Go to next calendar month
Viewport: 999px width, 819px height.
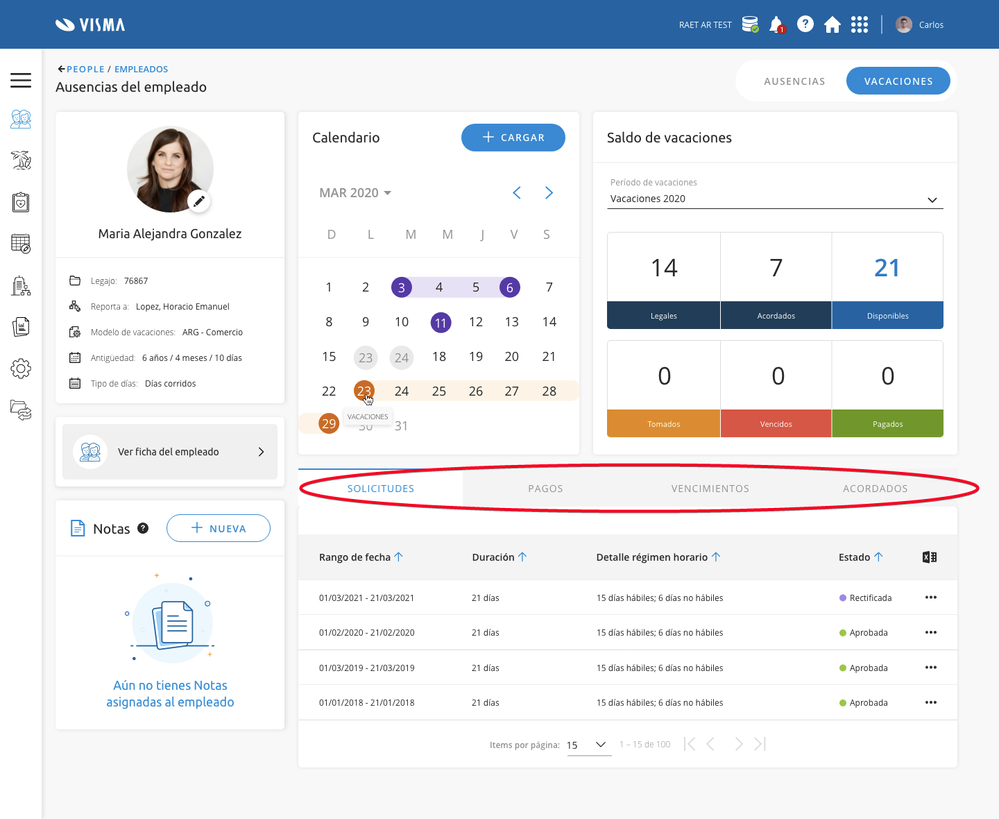[x=549, y=192]
